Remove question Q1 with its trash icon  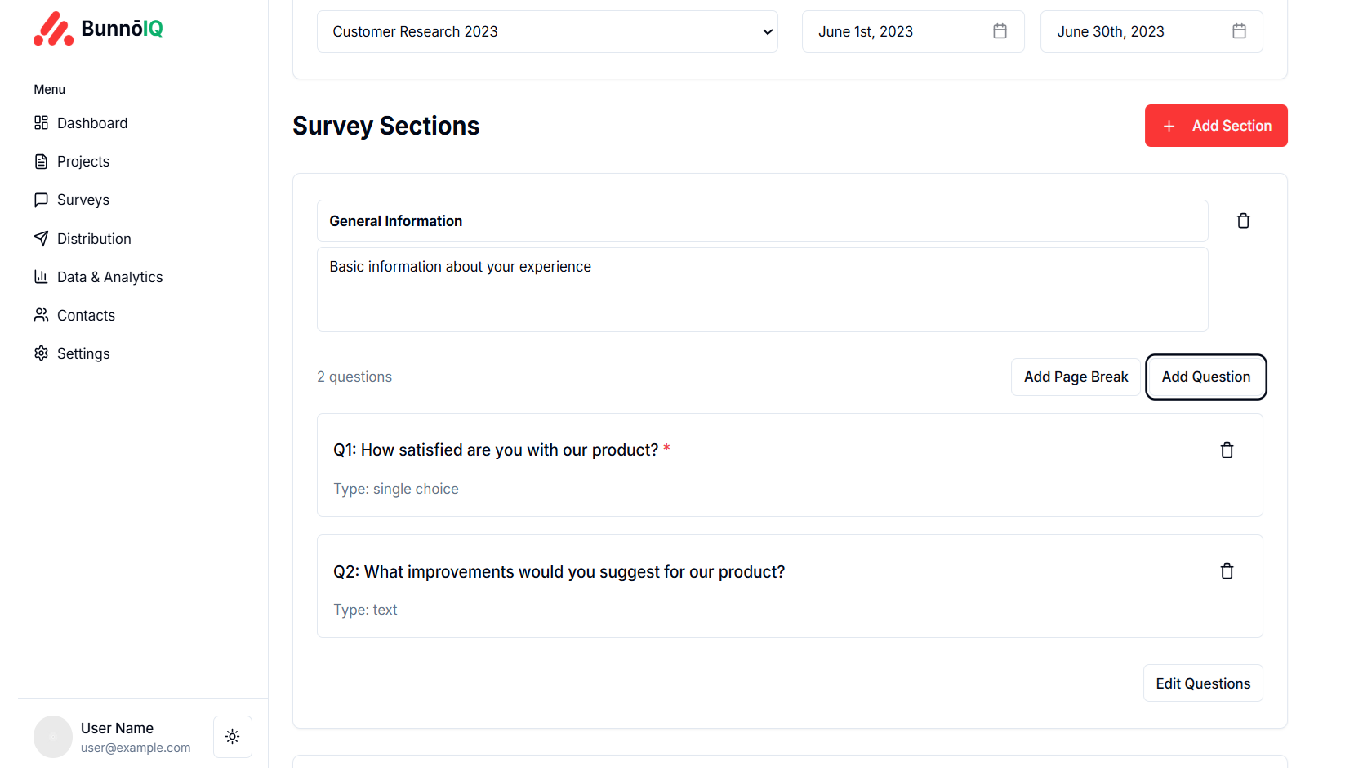[1227, 450]
